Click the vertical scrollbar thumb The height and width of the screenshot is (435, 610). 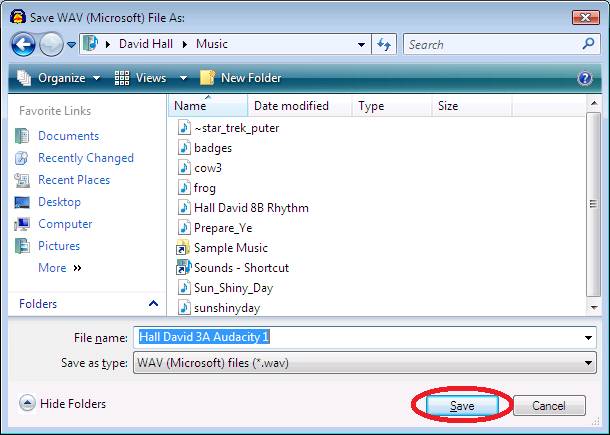(594, 204)
